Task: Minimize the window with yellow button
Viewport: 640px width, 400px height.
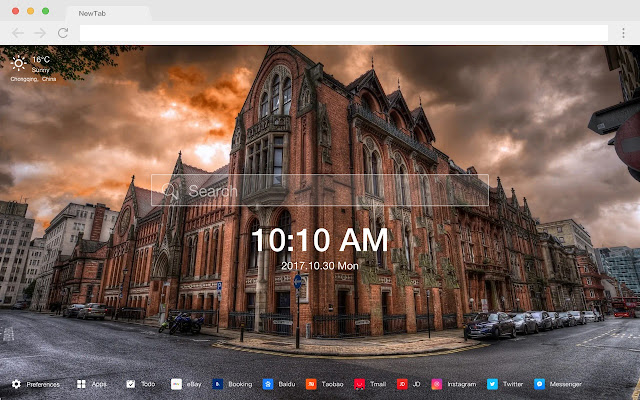Action: tap(31, 11)
